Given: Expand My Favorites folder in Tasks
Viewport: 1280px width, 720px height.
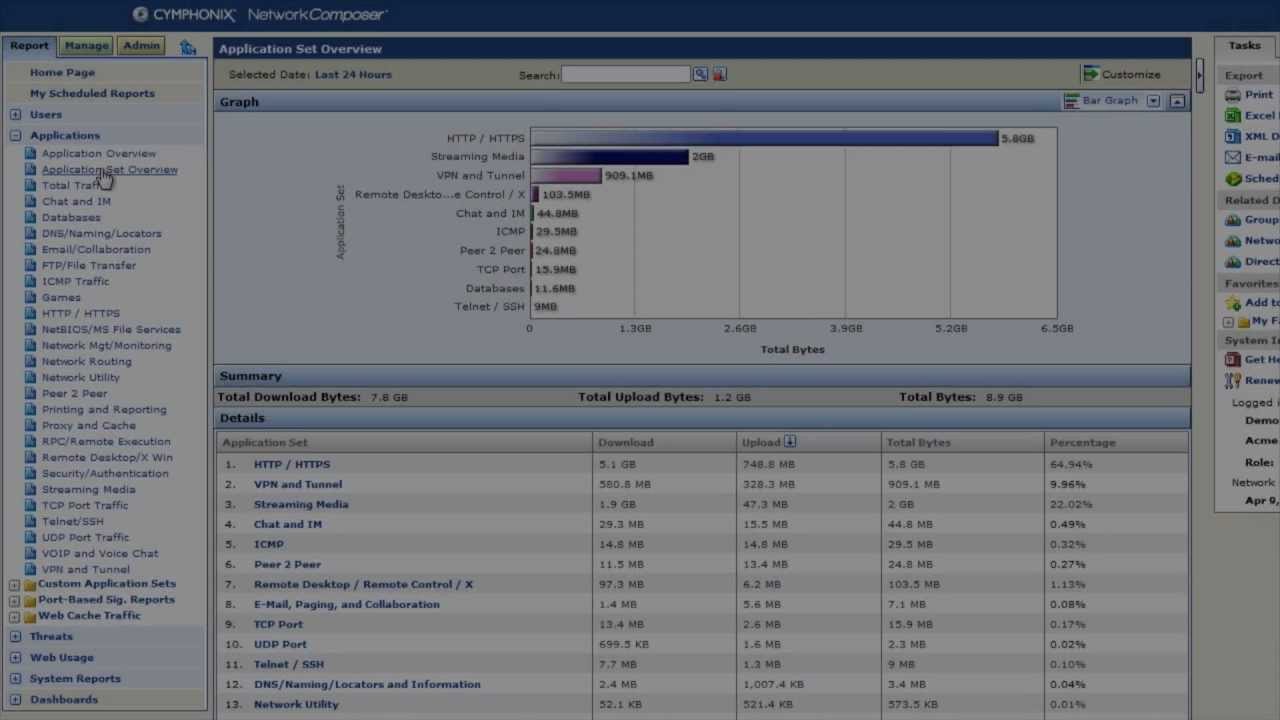Looking at the screenshot, I should click(x=1228, y=322).
